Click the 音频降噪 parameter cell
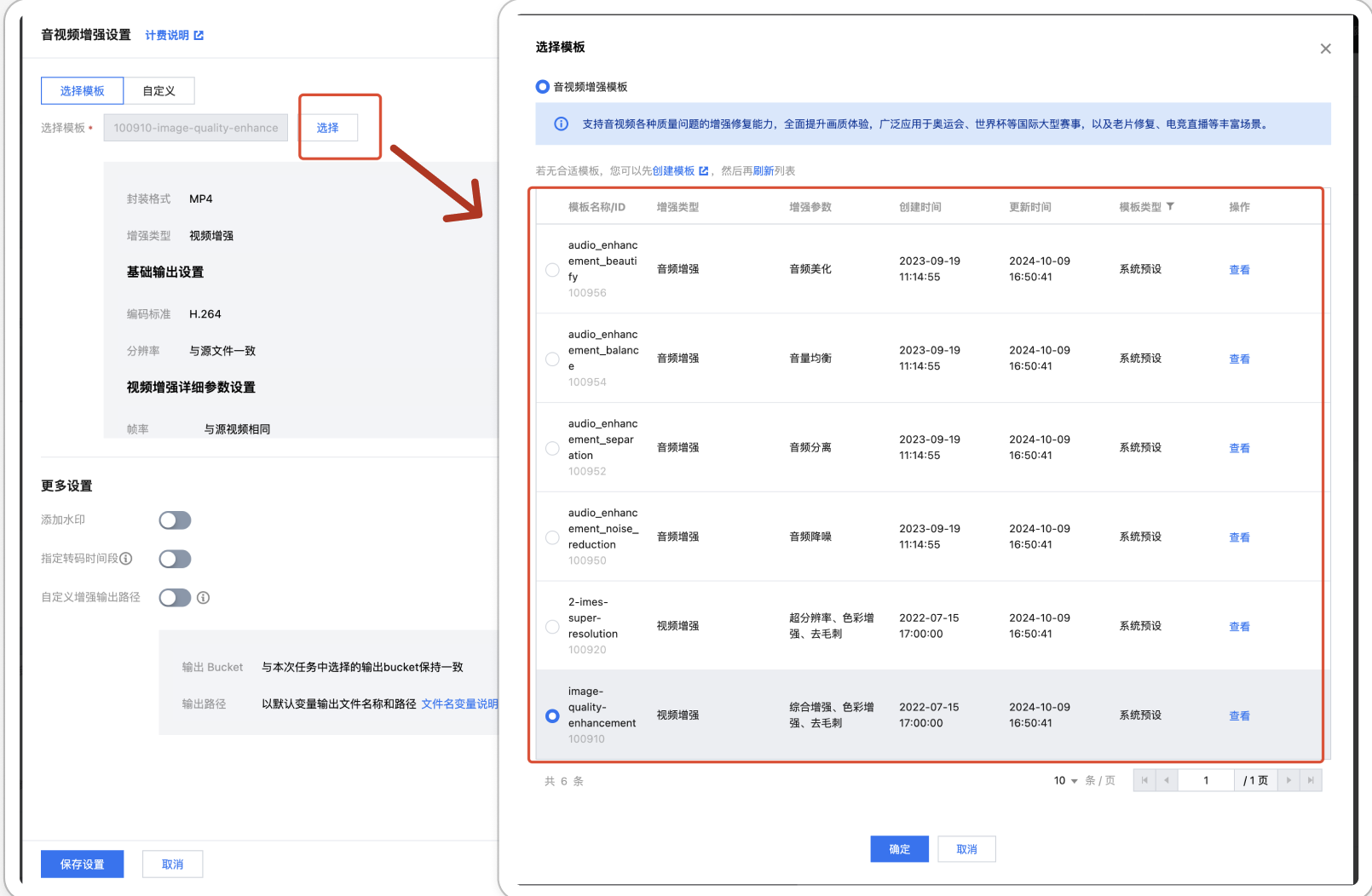The width and height of the screenshot is (1372, 896). coord(810,537)
